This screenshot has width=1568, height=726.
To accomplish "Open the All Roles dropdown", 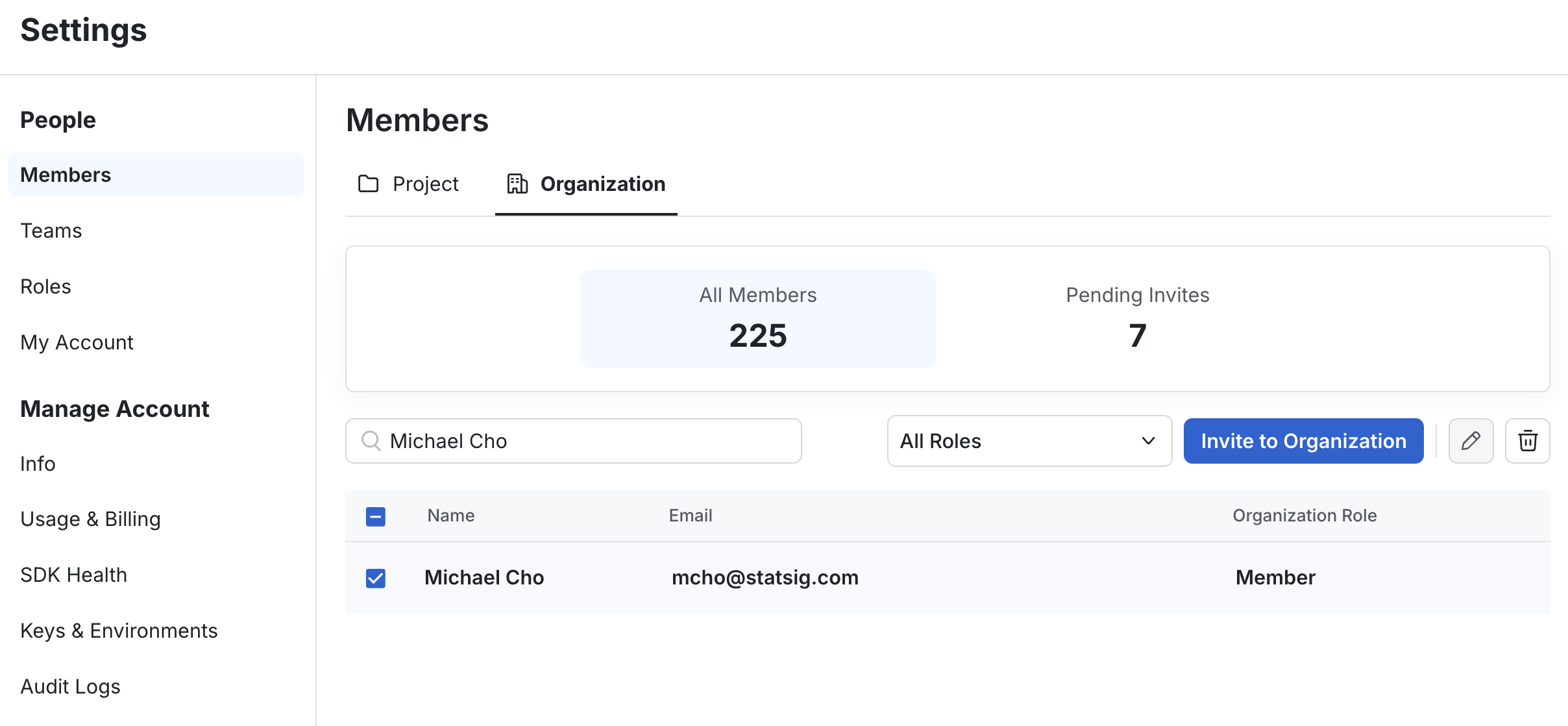I will point(1029,441).
